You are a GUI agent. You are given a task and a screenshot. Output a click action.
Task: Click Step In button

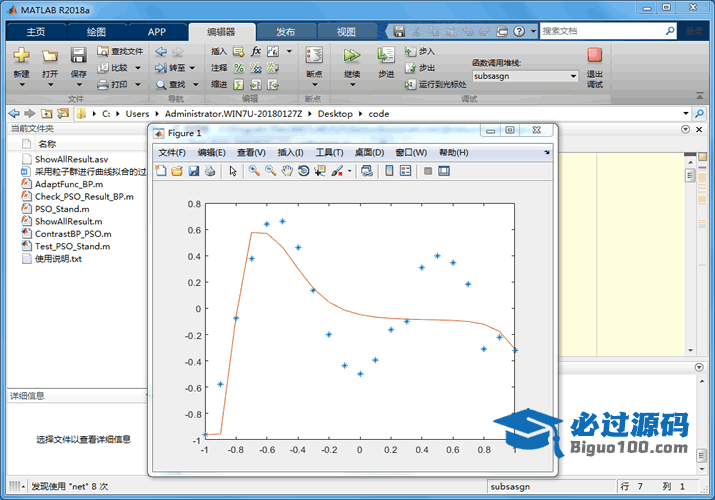420,51
